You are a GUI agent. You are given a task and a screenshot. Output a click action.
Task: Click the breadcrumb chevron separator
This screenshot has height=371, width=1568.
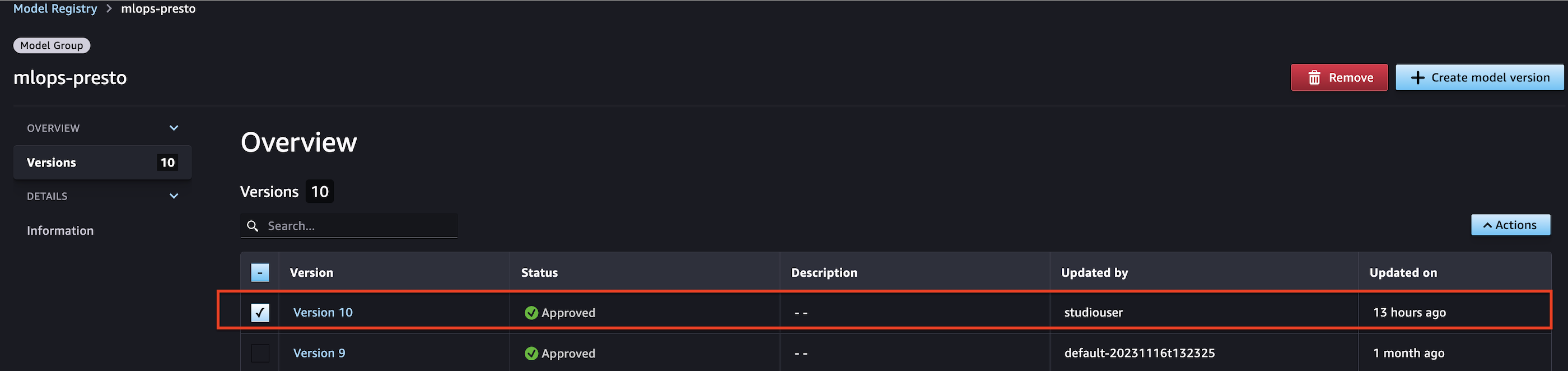[109, 8]
